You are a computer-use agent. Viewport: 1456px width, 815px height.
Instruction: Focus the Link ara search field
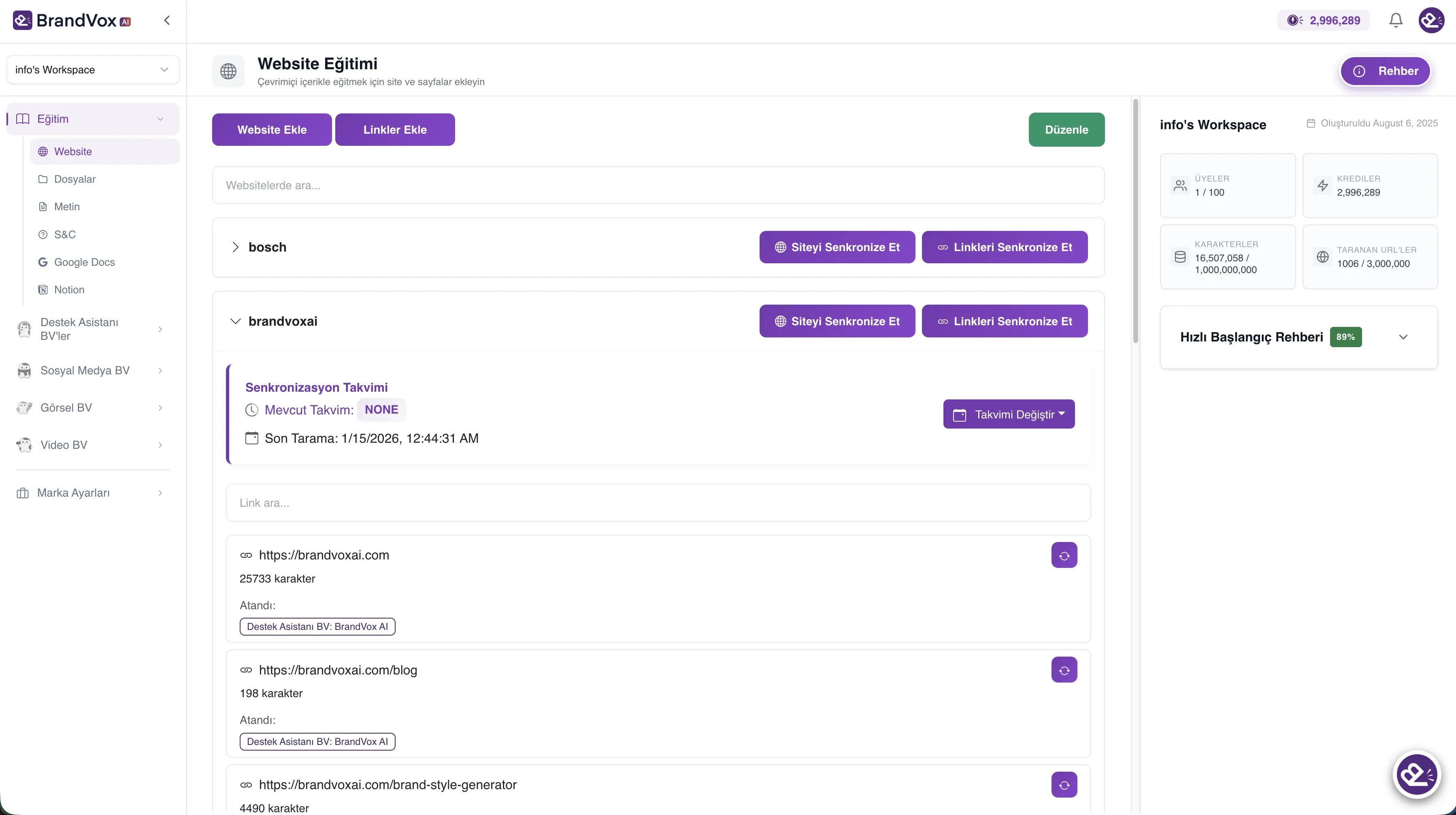(658, 503)
